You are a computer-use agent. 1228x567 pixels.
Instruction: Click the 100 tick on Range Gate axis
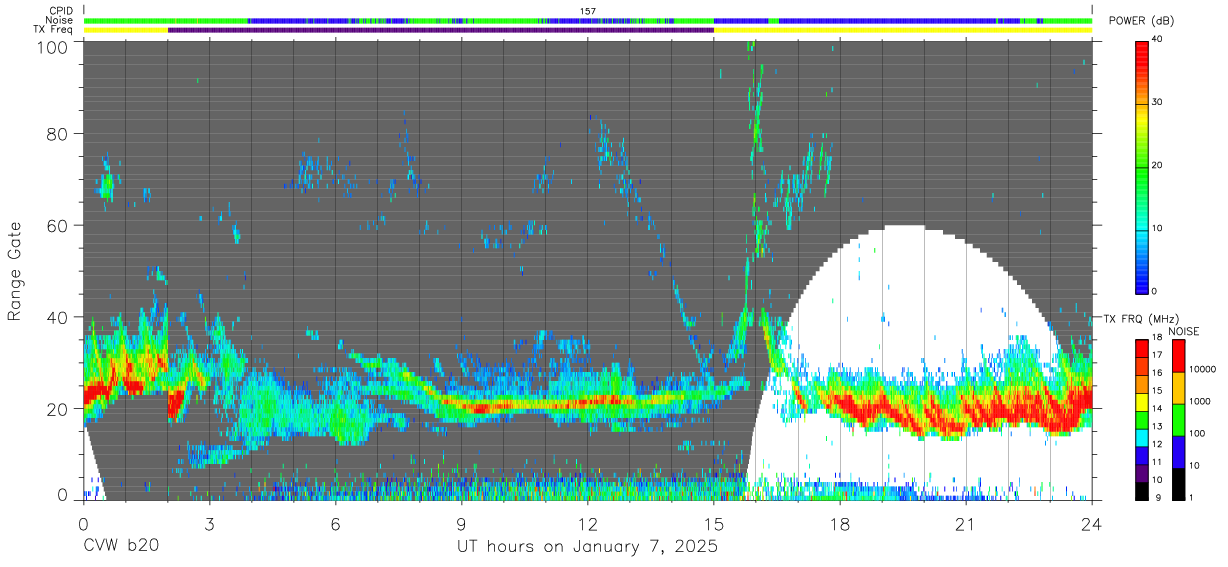point(54,46)
